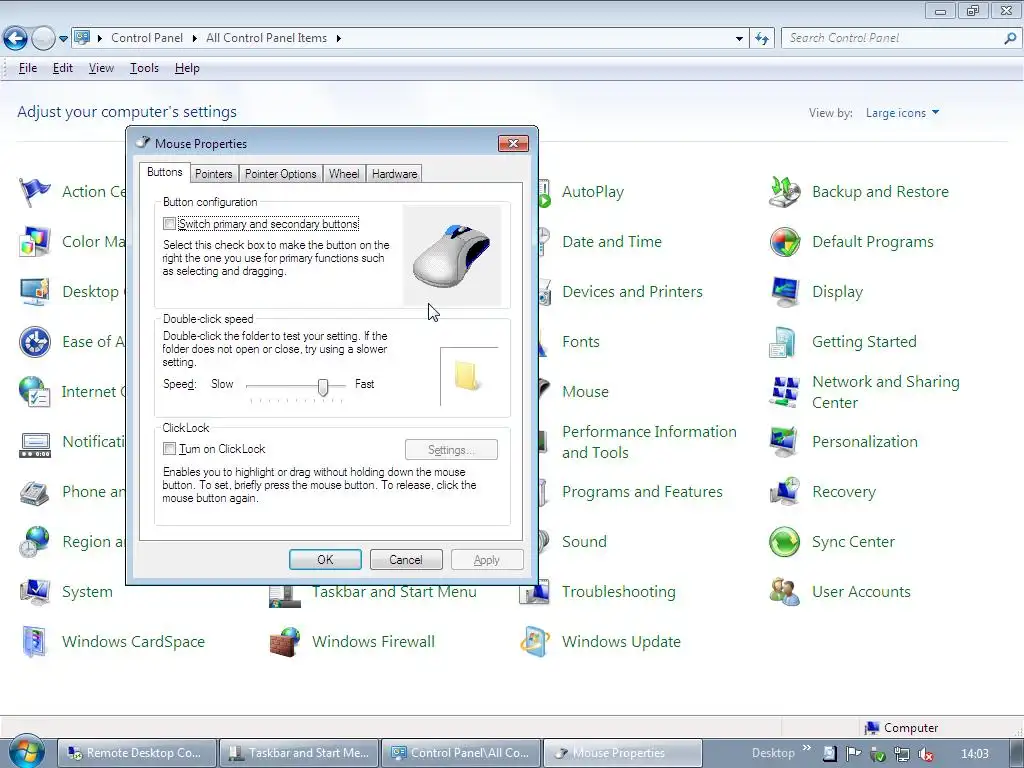Switch to the Wheel tab
1024x768 pixels.
[344, 174]
